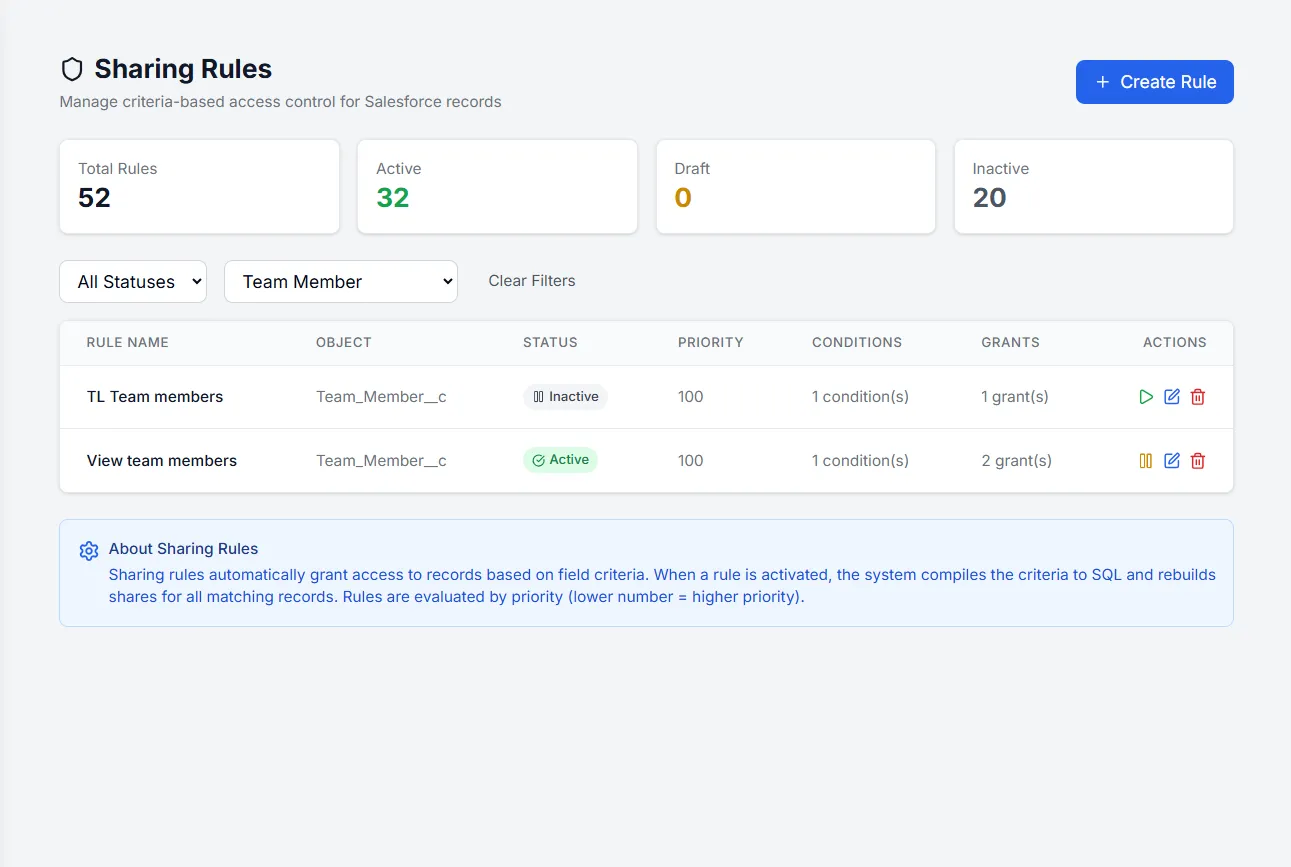Click the Actions column header
Image resolution: width=1291 pixels, height=867 pixels.
(x=1175, y=342)
